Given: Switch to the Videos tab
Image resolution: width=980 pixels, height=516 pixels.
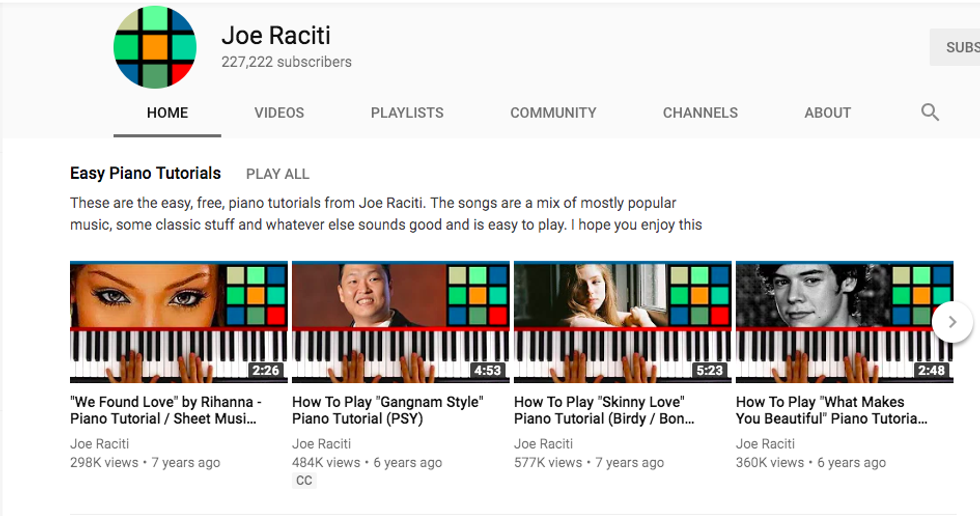Looking at the screenshot, I should click(x=279, y=113).
